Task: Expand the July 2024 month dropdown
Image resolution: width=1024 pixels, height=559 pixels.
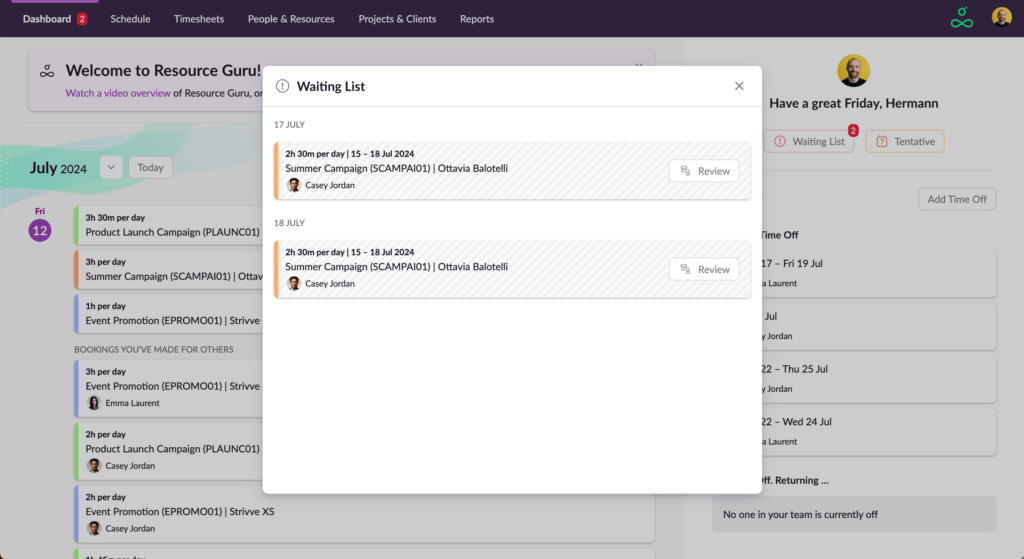Action: (x=111, y=167)
